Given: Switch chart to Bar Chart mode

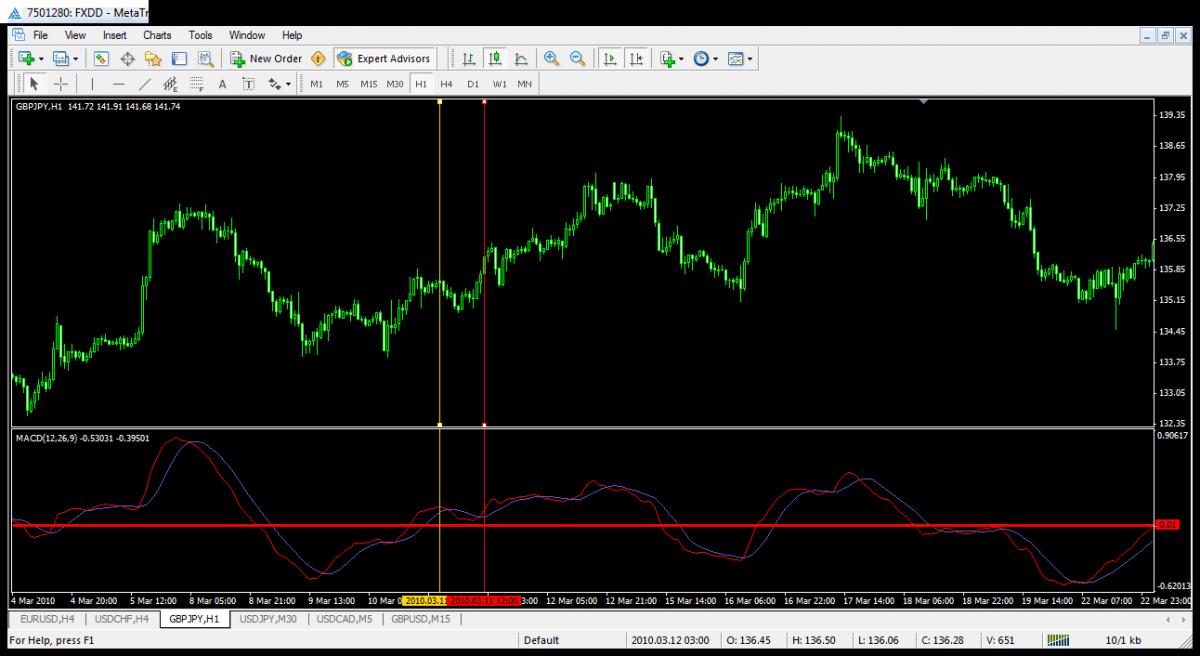Looking at the screenshot, I should pos(468,59).
